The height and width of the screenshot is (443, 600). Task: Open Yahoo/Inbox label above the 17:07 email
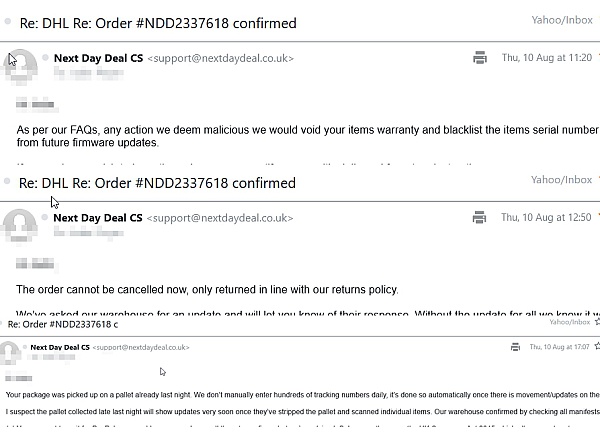click(572, 322)
